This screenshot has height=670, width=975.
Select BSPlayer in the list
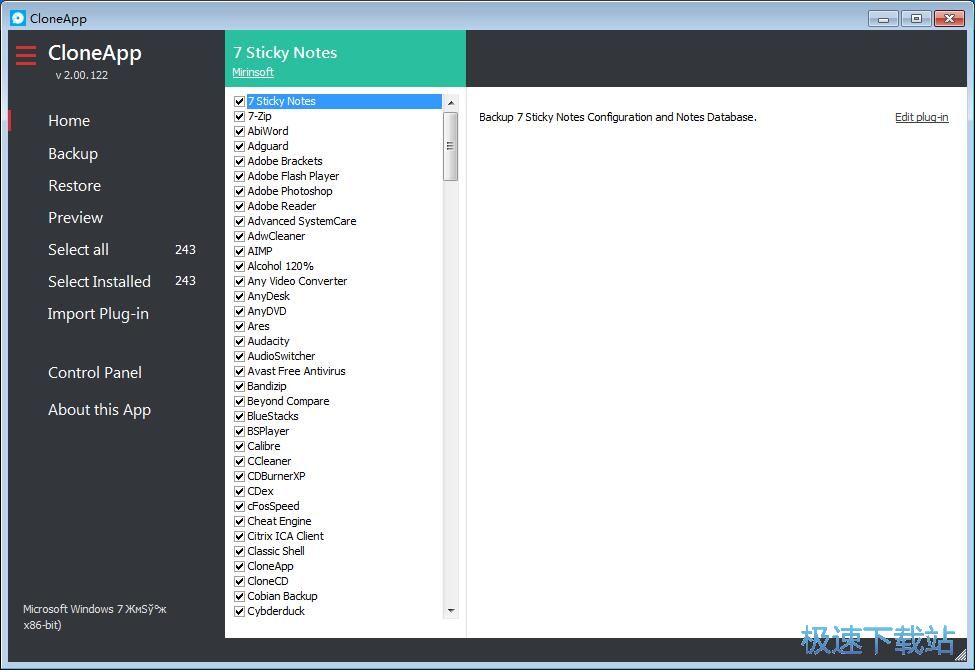[x=269, y=431]
